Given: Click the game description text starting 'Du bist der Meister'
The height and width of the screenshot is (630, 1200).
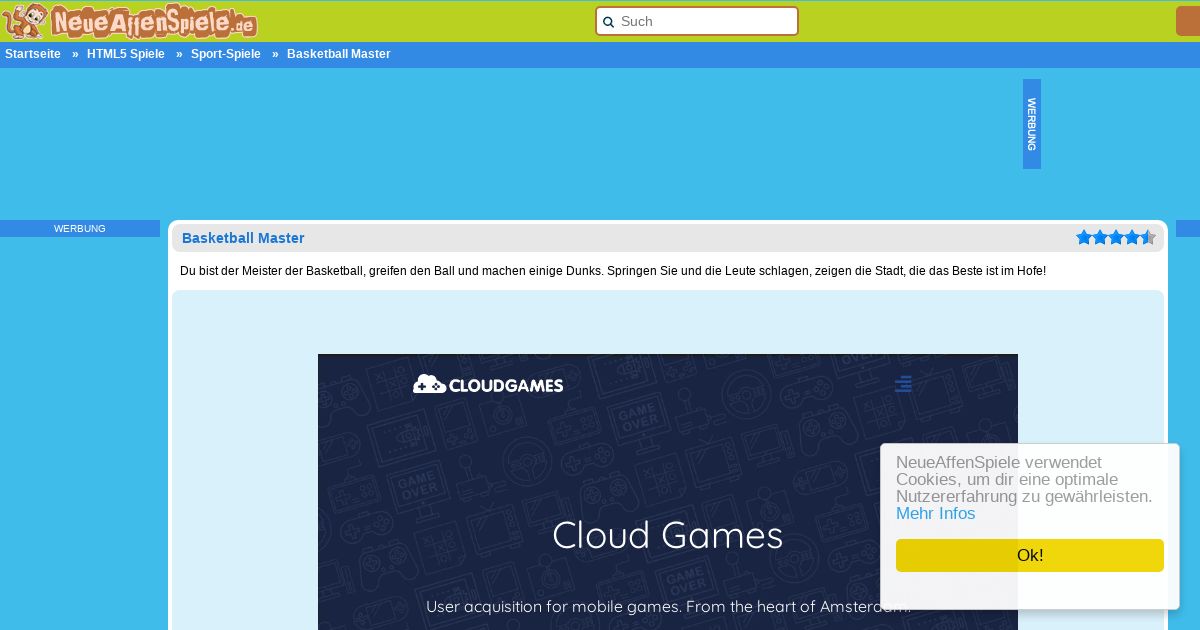Looking at the screenshot, I should coord(613,271).
